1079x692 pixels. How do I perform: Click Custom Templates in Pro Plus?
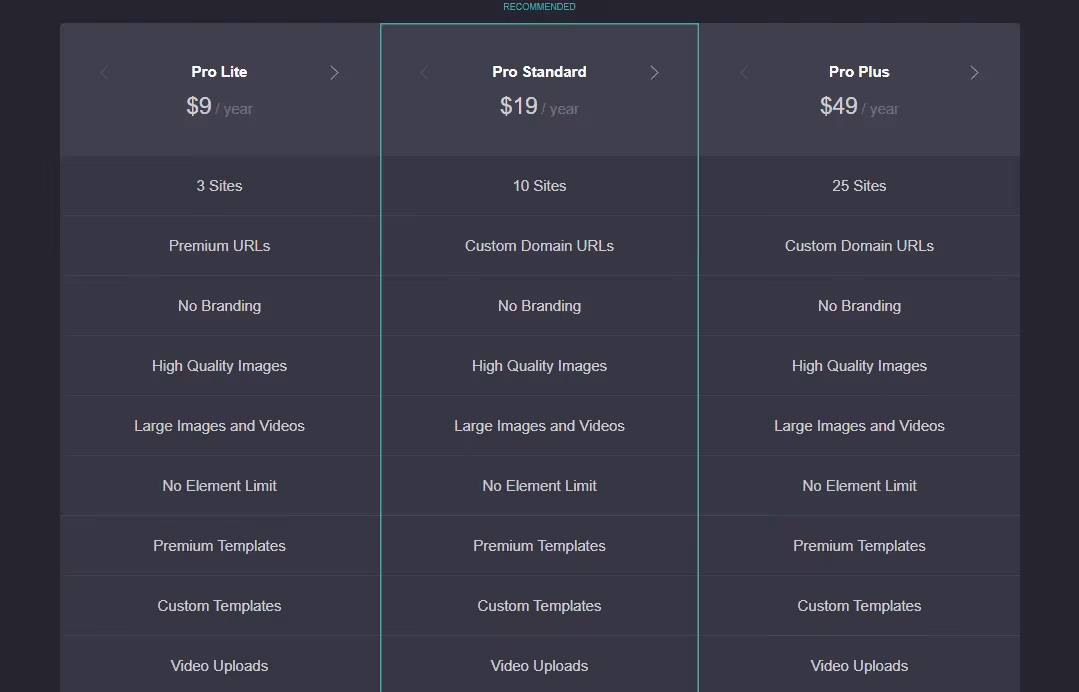[x=859, y=606]
